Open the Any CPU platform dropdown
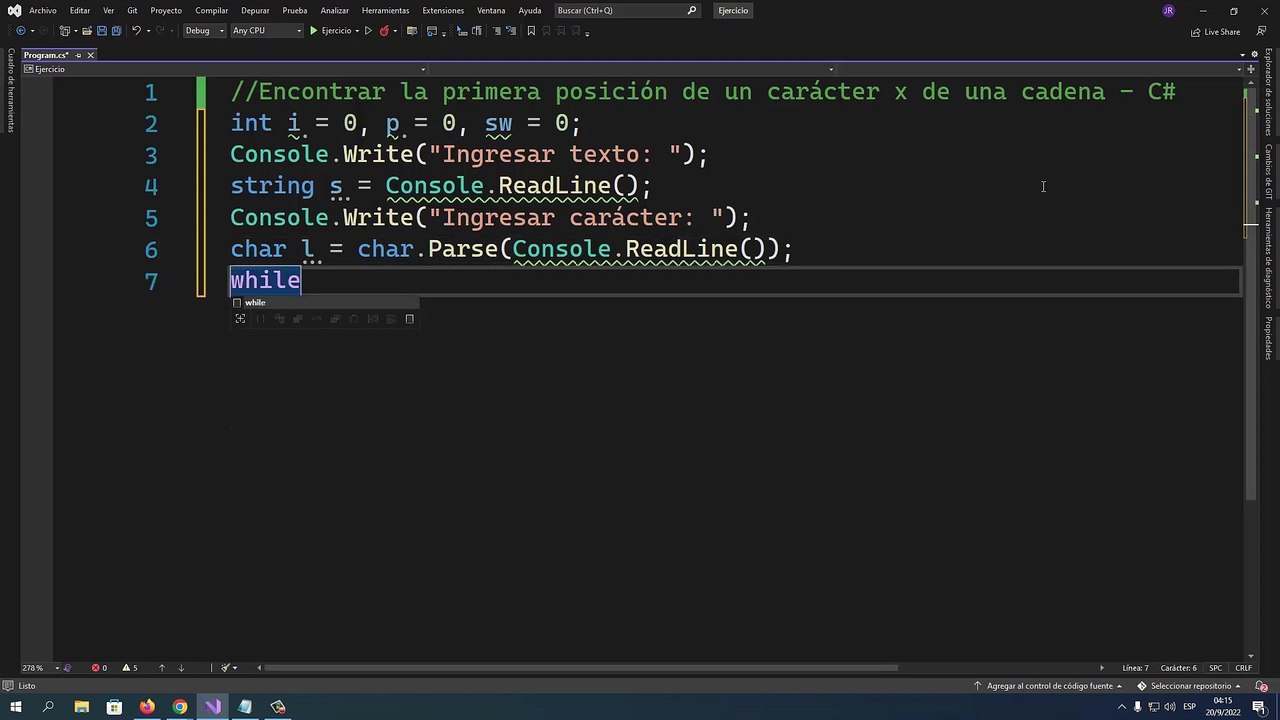Viewport: 1280px width, 720px height. click(266, 31)
